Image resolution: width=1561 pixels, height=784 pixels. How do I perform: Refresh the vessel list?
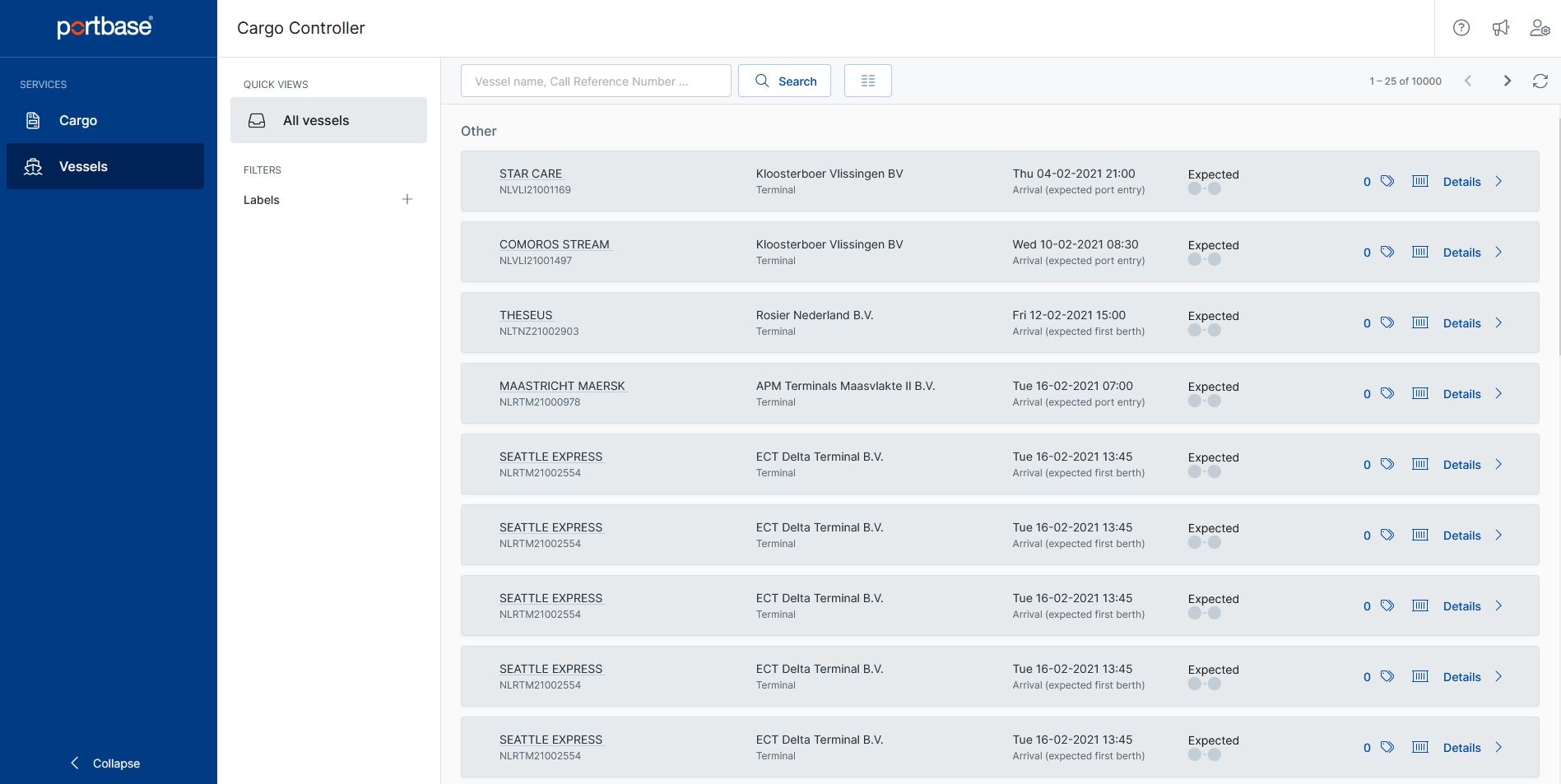click(x=1540, y=80)
